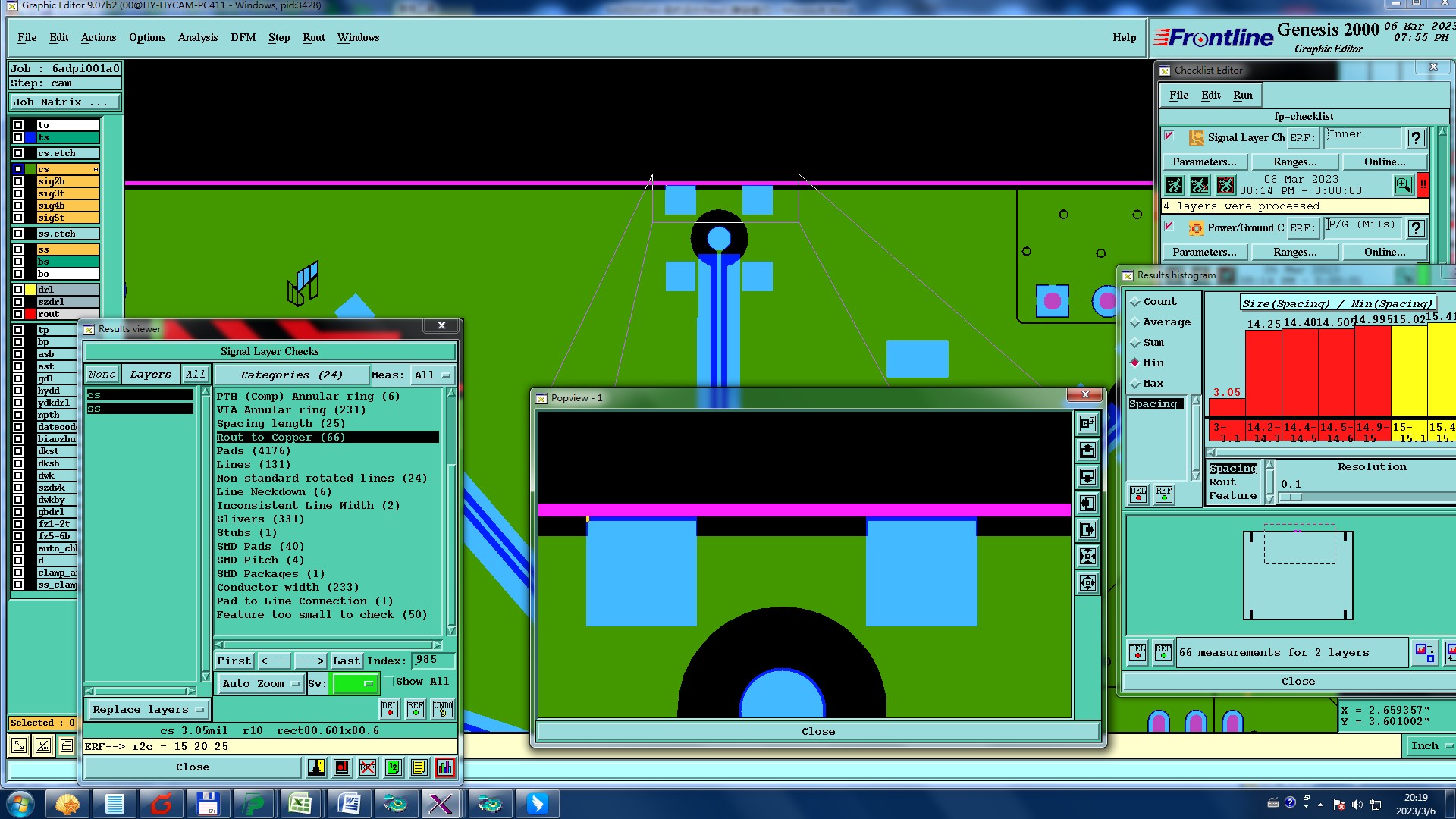
Task: Select the Count radio option
Action: pos(1135,302)
